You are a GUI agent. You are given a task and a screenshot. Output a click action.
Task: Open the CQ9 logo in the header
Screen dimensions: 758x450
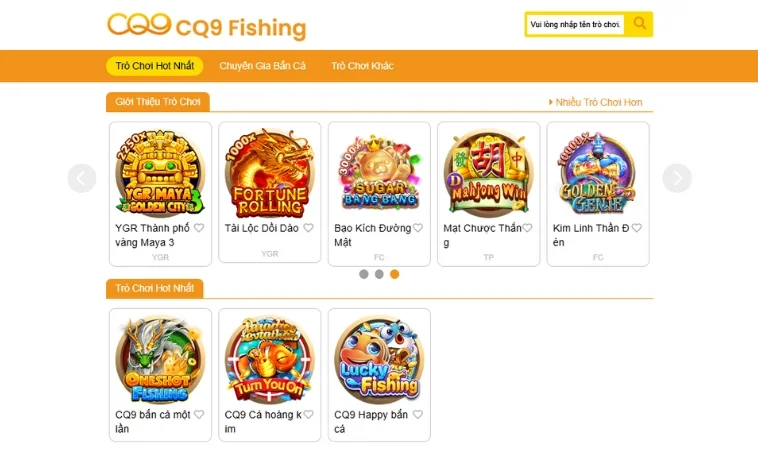pos(139,24)
